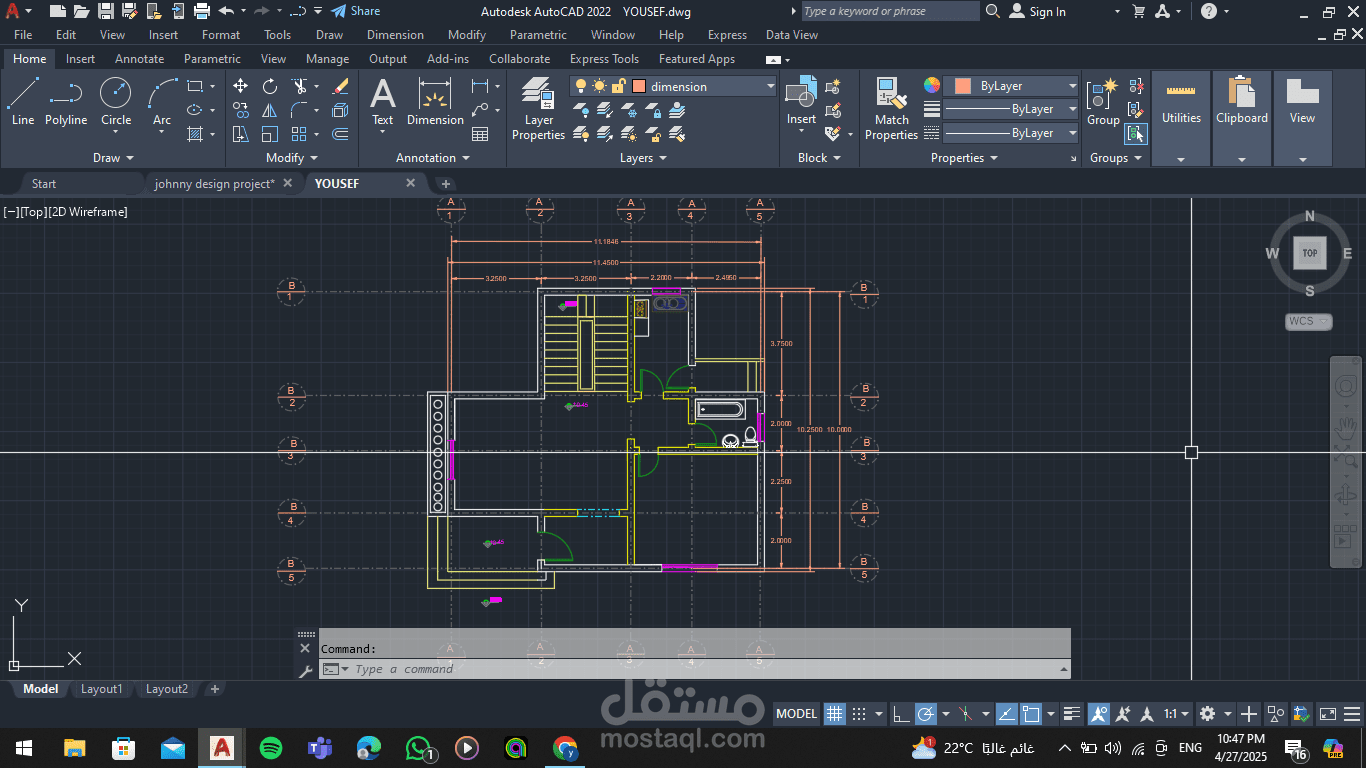Screen dimensions: 1366x768
Task: Expand the Annotation panel
Action: (x=433, y=158)
